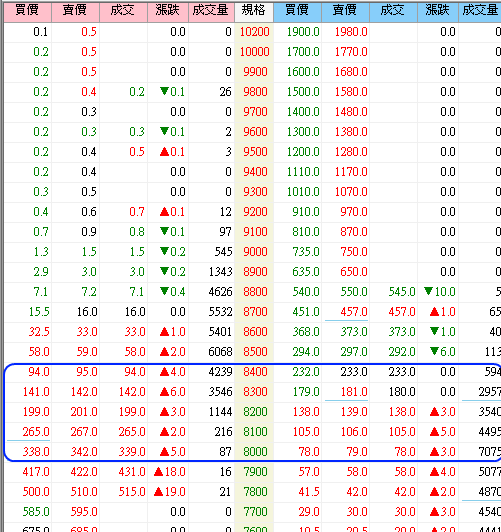Click the green down-arrow 10.0 put change
501x532 pixels.
pyautogui.click(x=439, y=292)
